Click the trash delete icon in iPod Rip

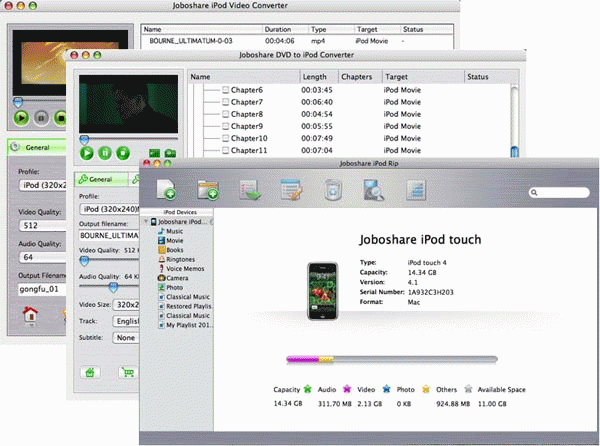(x=333, y=190)
